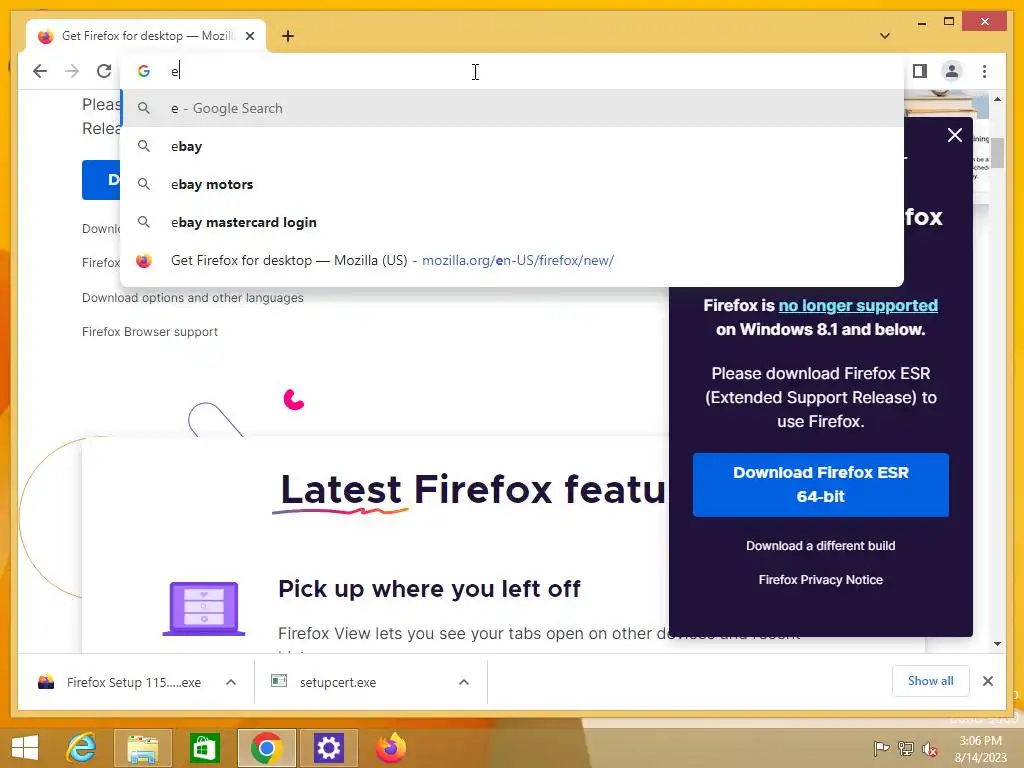
Task: Click the page scrollbar up arrow
Action: [x=997, y=99]
